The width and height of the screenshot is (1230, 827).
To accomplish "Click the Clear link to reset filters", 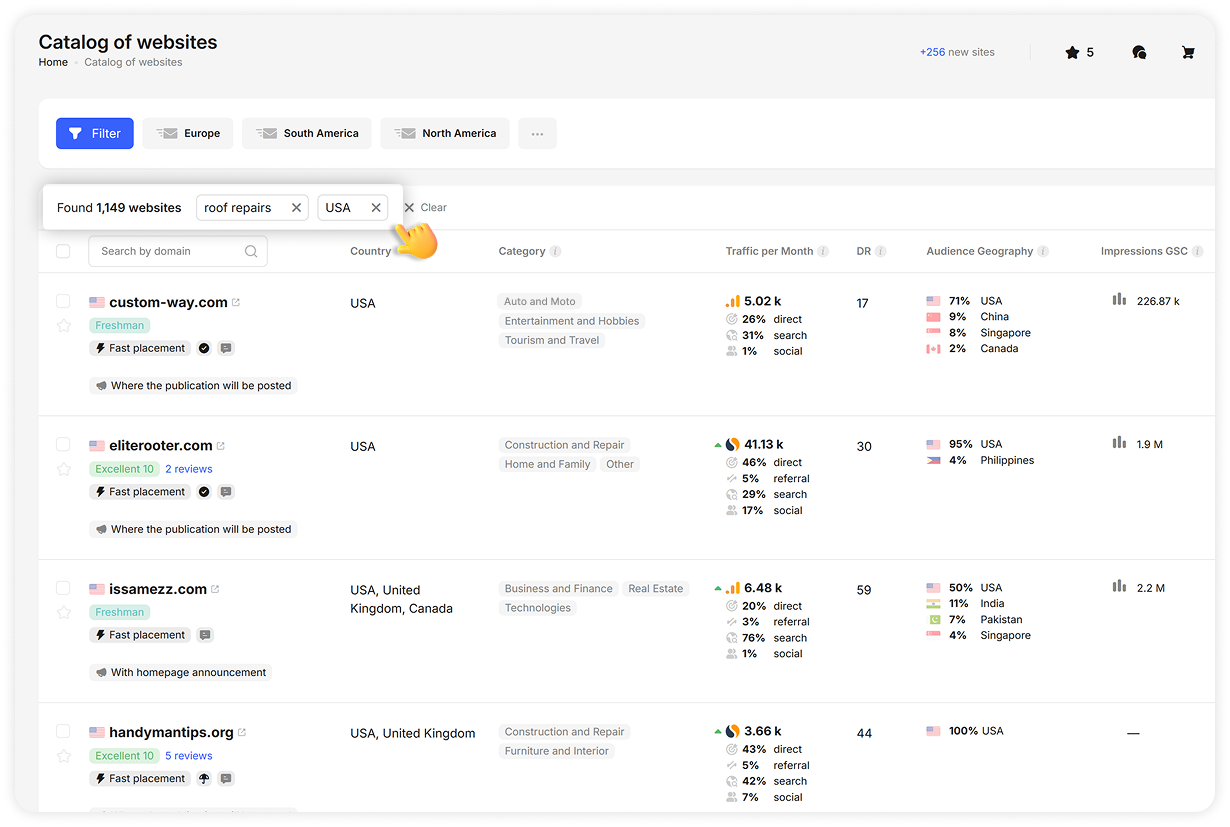I will coord(434,207).
